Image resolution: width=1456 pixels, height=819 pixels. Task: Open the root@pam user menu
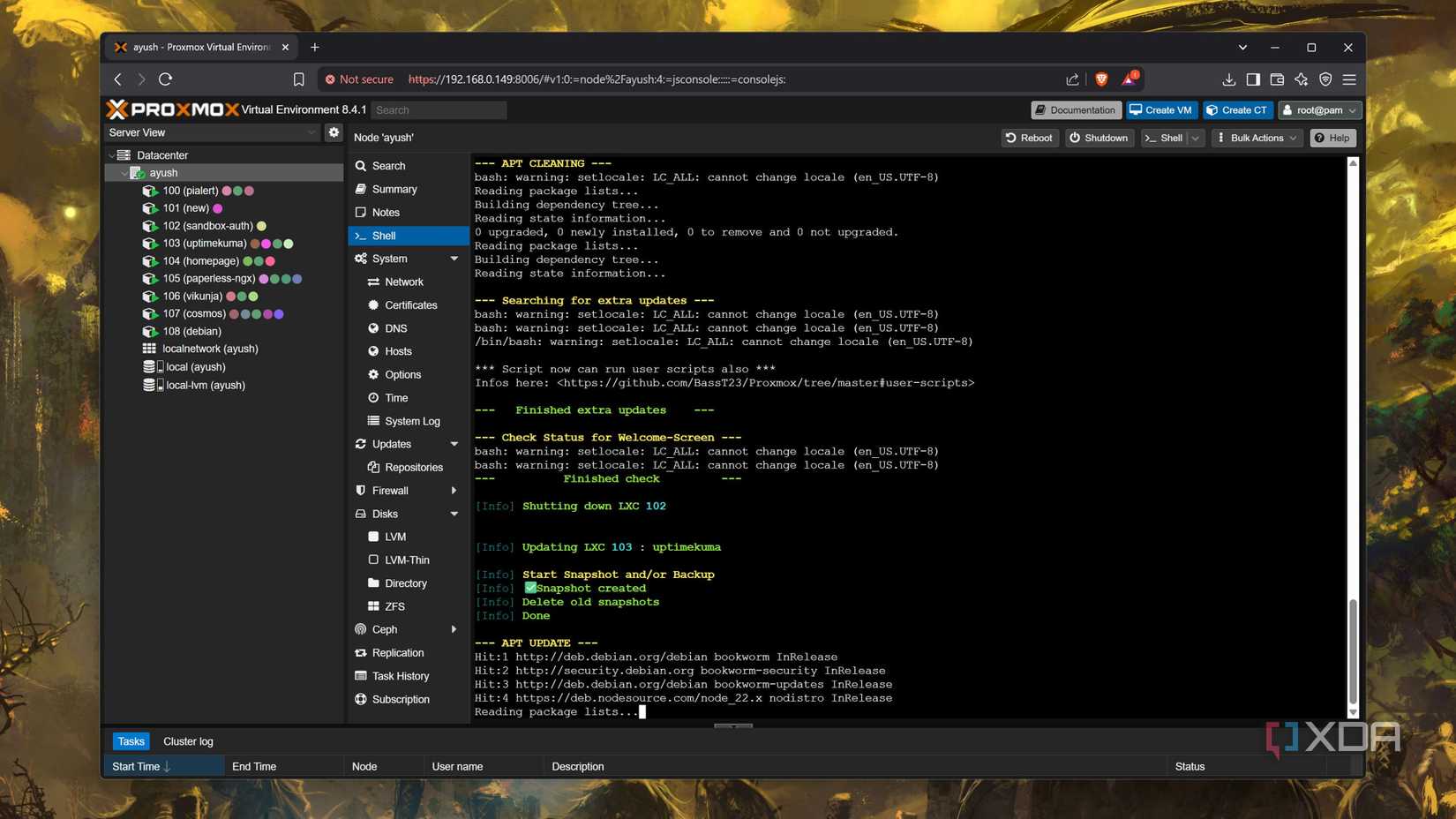1320,110
